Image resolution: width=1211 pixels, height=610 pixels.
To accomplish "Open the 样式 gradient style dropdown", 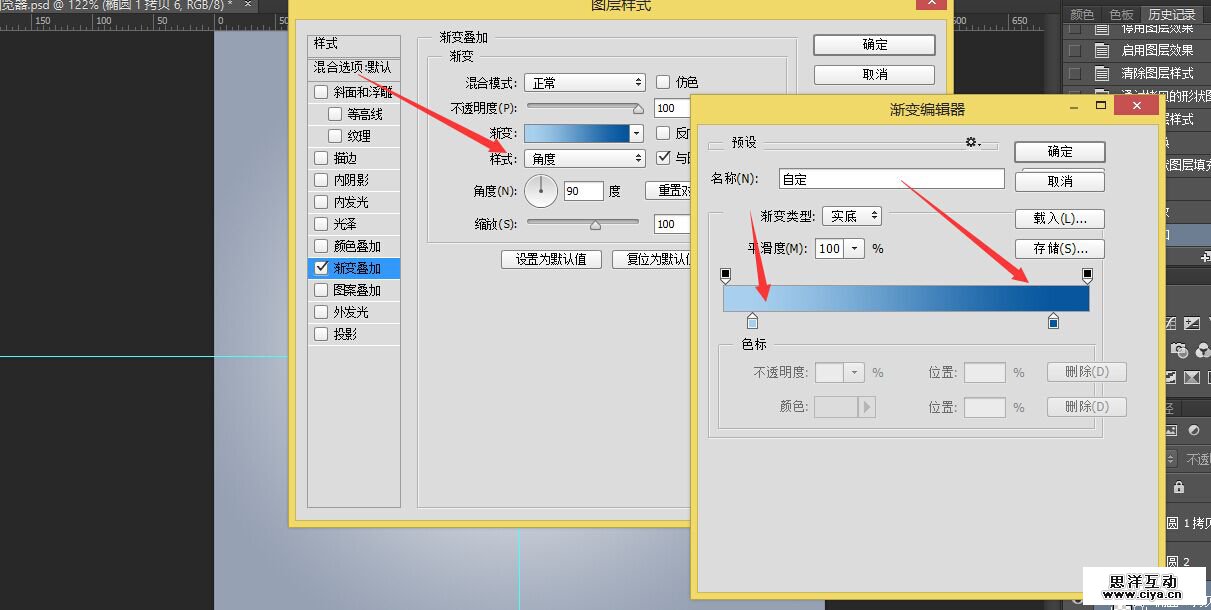I will [585, 158].
